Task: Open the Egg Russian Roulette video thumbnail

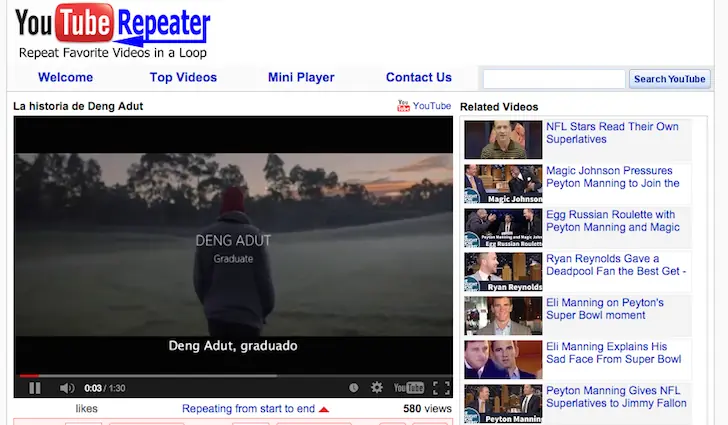Action: point(503,228)
